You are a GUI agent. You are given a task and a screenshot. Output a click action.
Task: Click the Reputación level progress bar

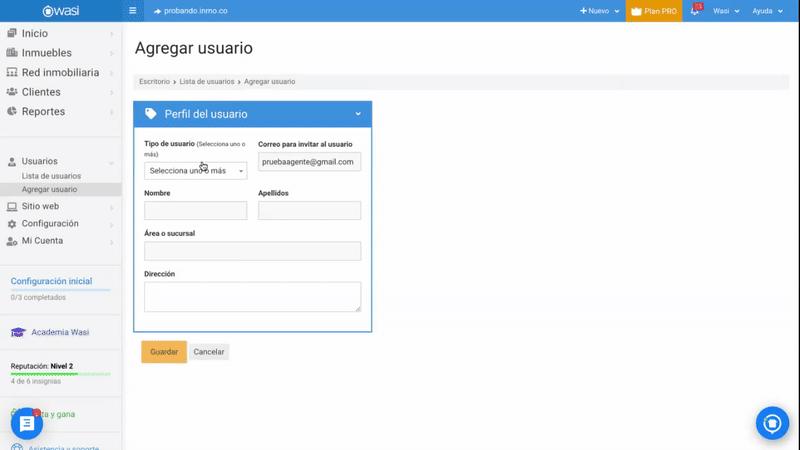[60, 374]
